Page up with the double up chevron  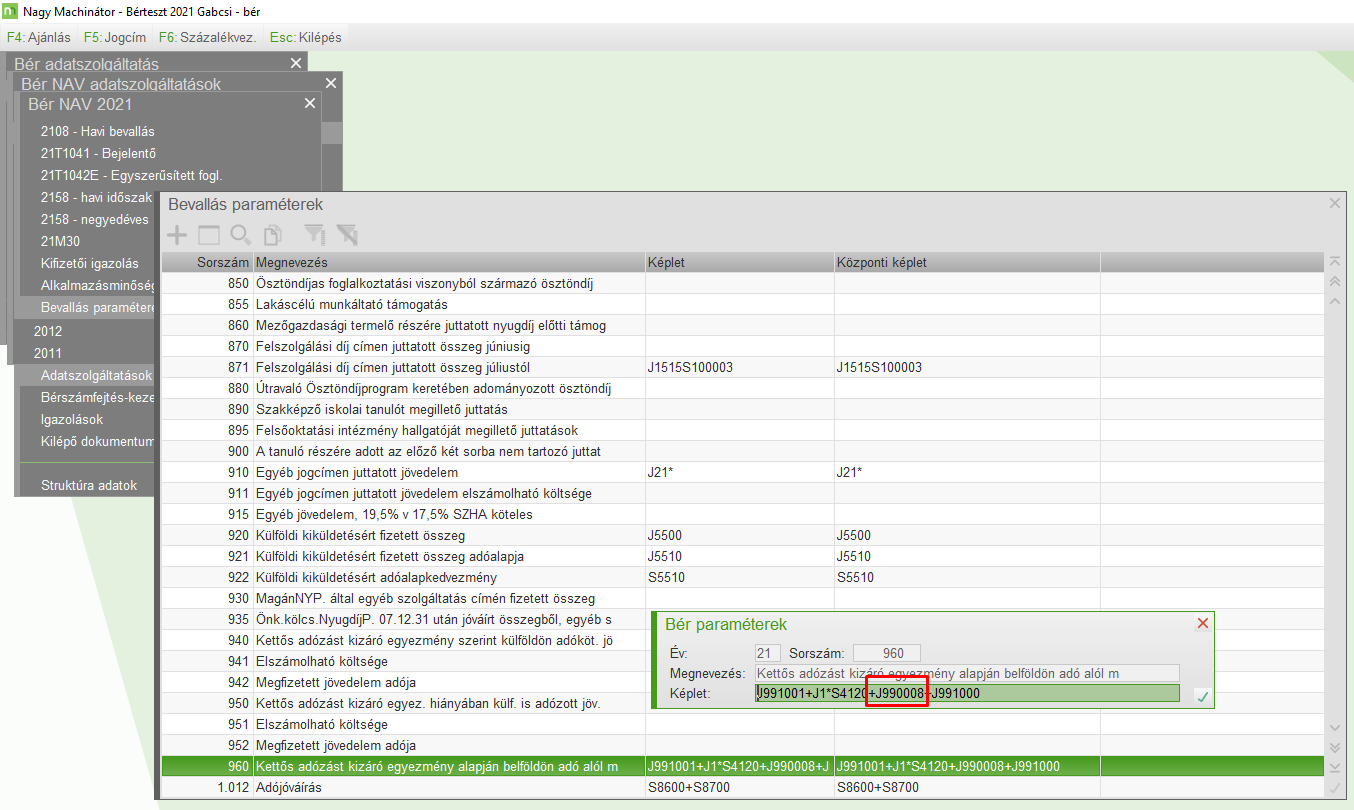[1333, 281]
